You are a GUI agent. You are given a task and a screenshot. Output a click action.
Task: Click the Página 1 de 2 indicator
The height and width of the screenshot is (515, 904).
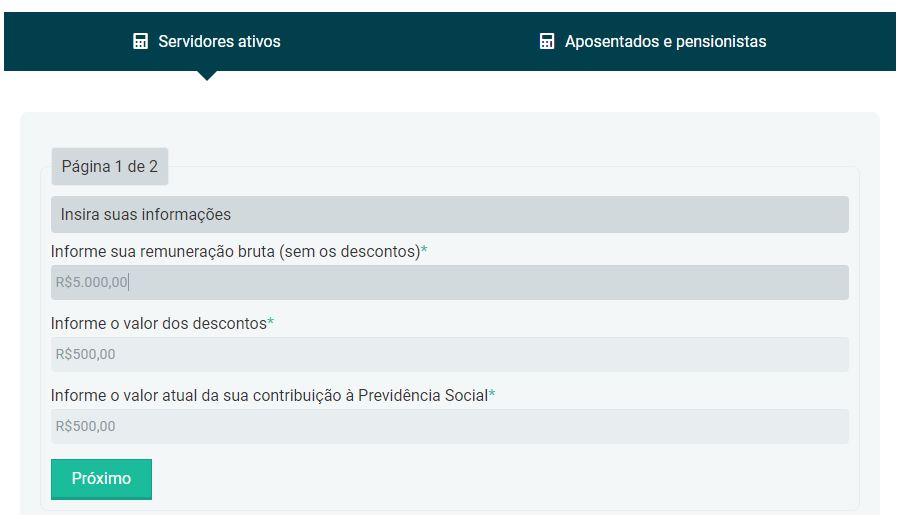pos(110,167)
